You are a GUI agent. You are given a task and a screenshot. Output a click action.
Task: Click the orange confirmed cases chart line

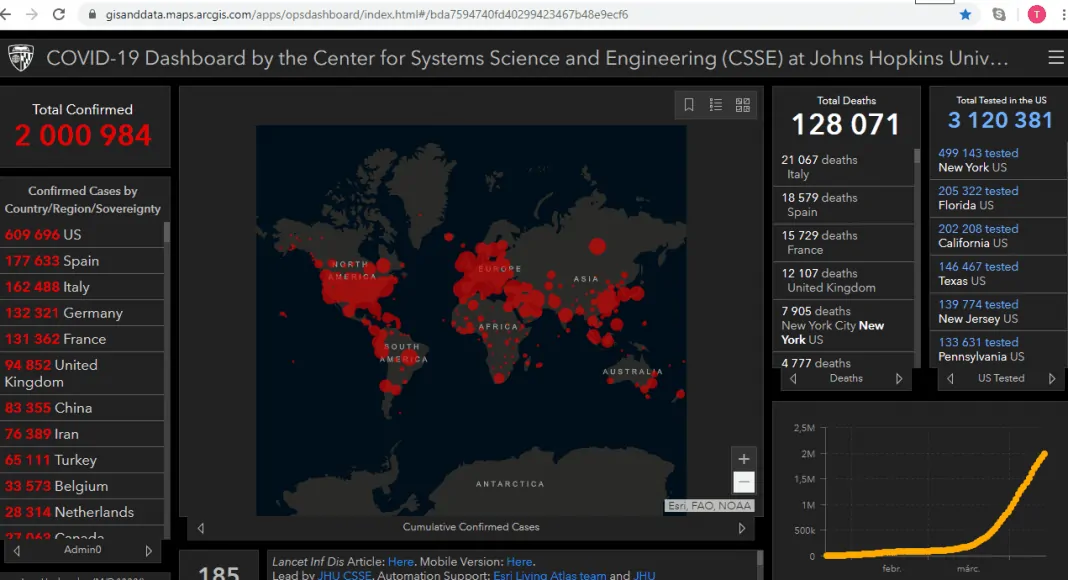[x=934, y=504]
